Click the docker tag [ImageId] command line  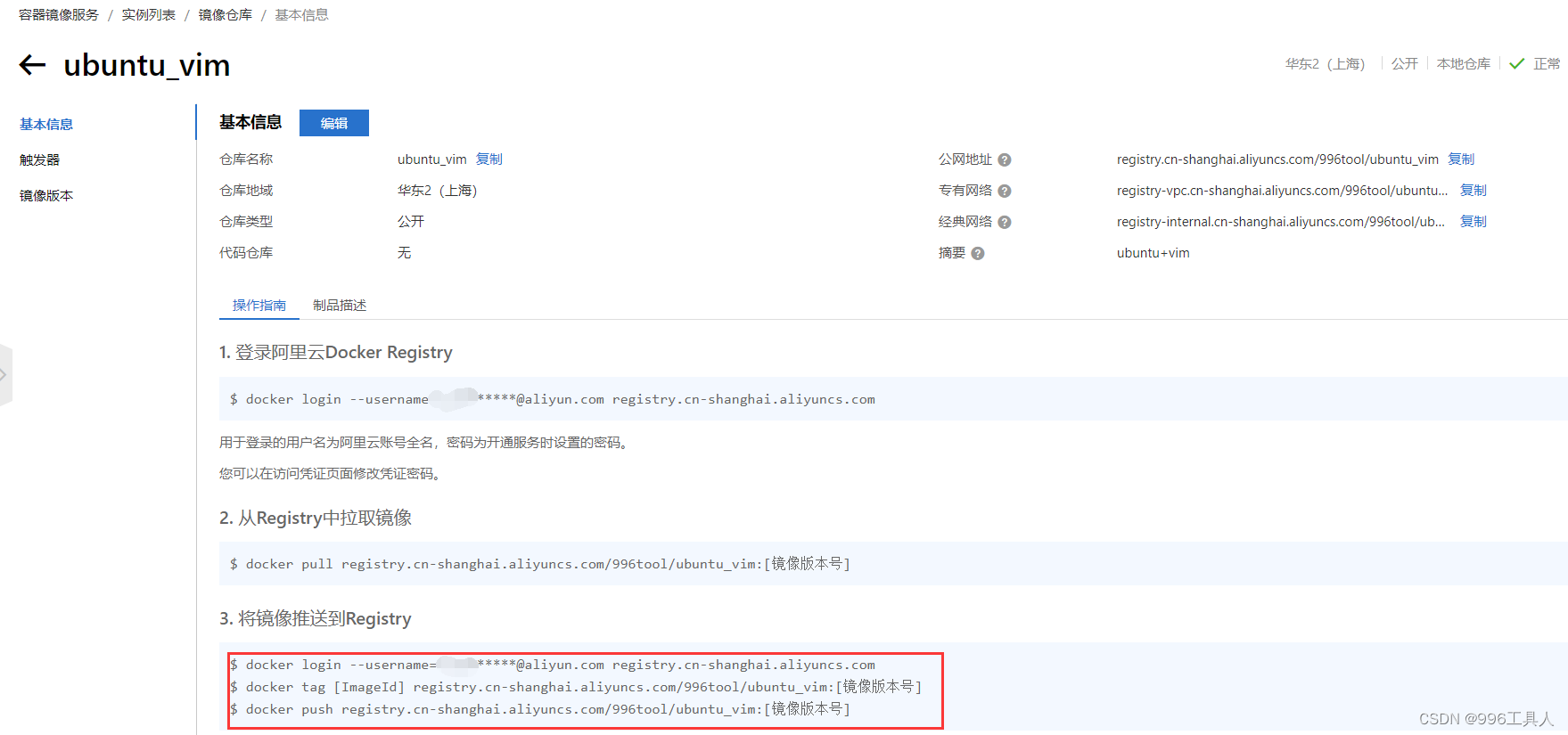click(x=576, y=687)
